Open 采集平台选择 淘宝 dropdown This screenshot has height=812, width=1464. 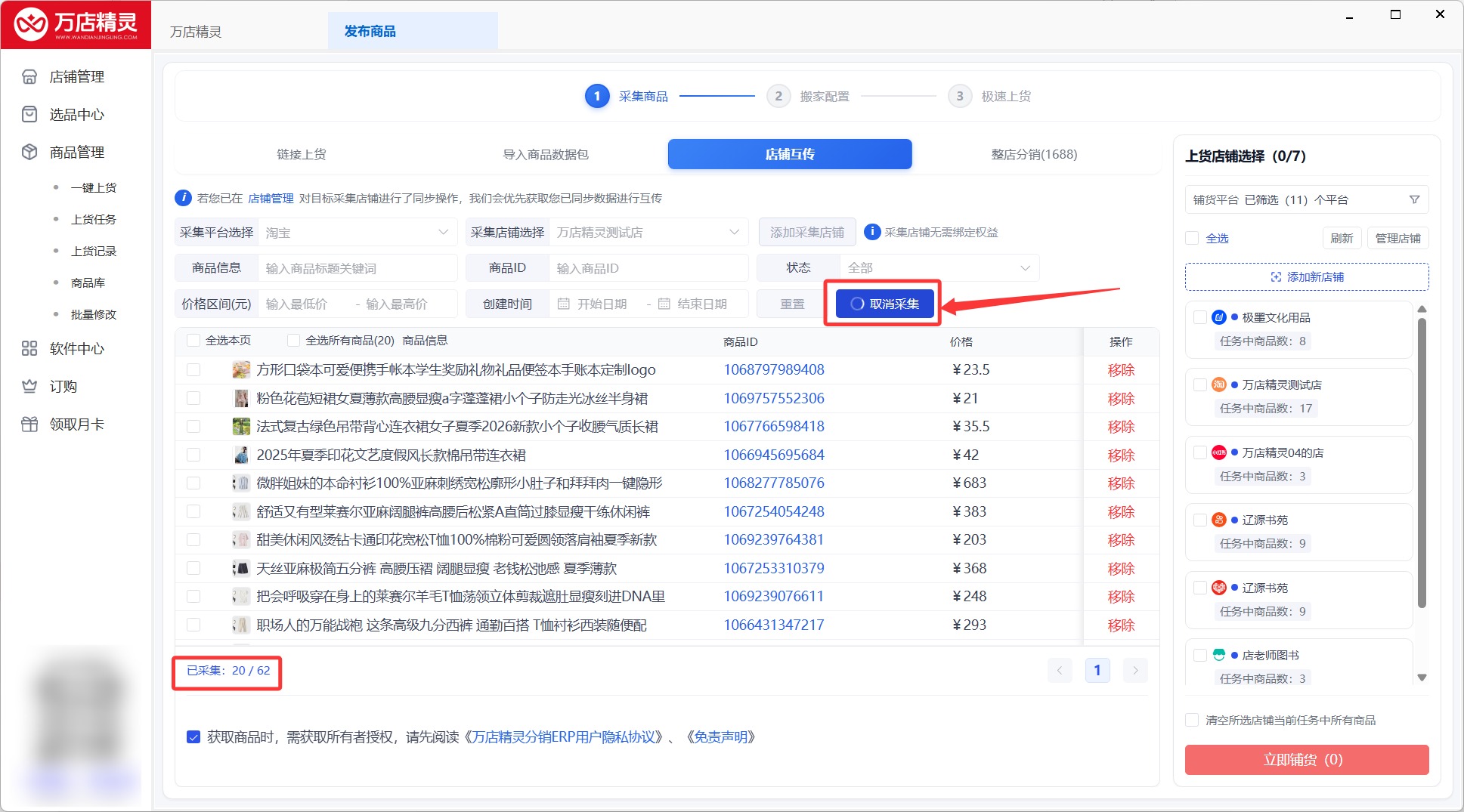click(x=357, y=232)
